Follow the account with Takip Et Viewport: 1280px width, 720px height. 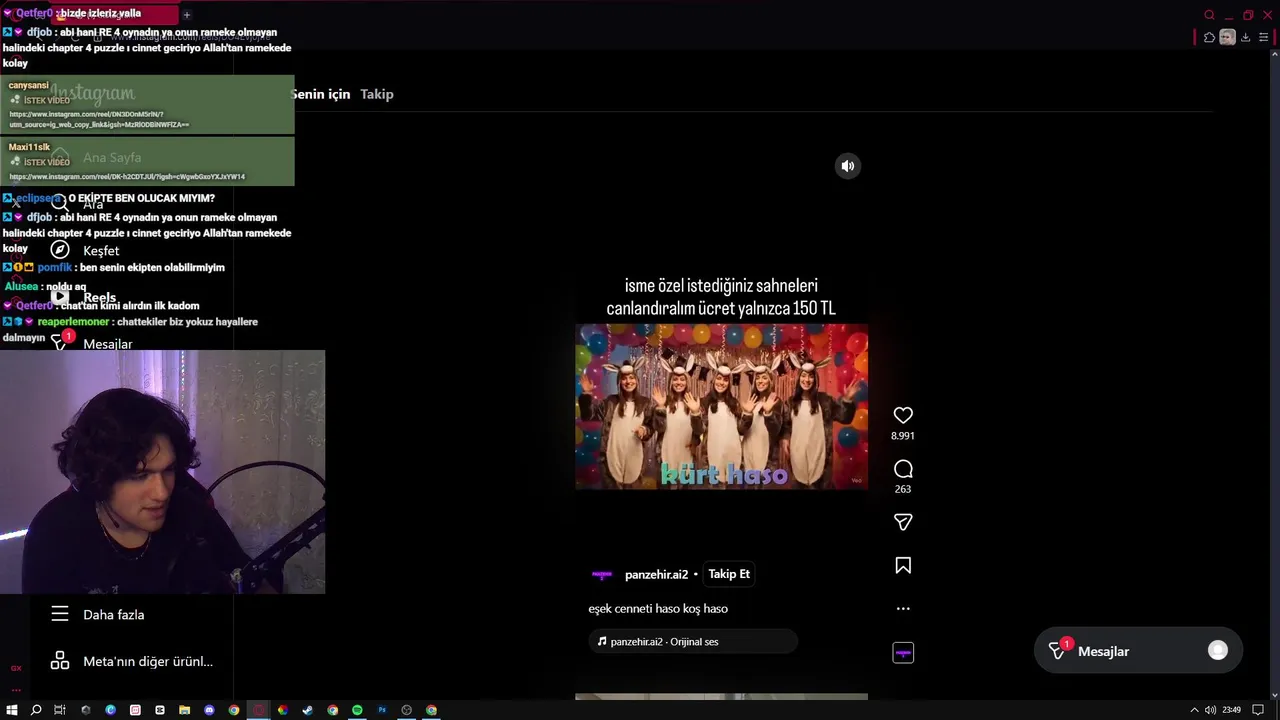[x=729, y=574]
